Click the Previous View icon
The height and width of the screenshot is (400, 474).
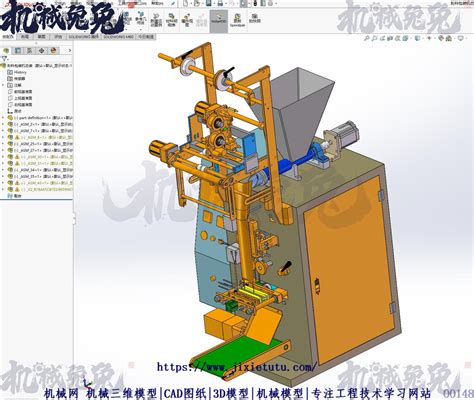[x=382, y=38]
